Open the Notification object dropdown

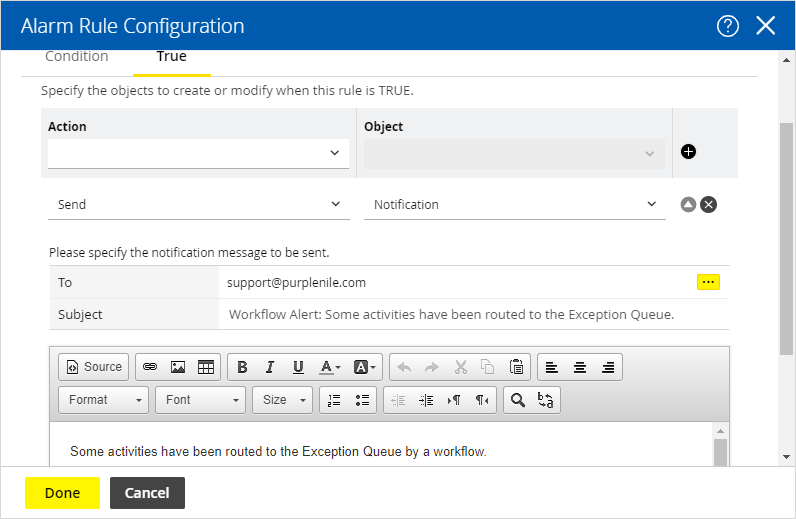[x=515, y=204]
